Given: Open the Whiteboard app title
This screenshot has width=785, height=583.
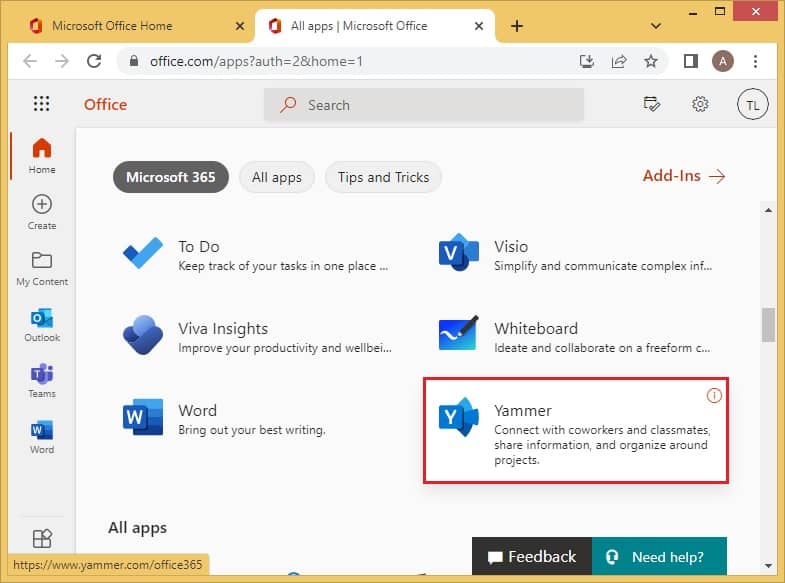Looking at the screenshot, I should pos(536,329).
